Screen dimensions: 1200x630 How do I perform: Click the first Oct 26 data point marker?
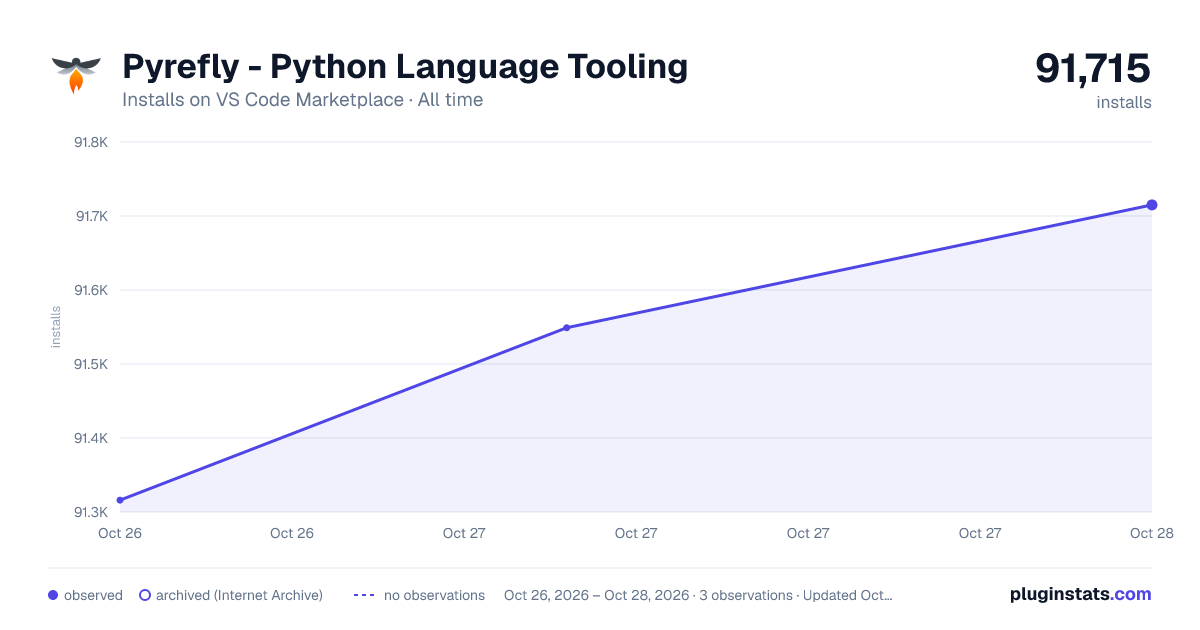pyautogui.click(x=120, y=500)
